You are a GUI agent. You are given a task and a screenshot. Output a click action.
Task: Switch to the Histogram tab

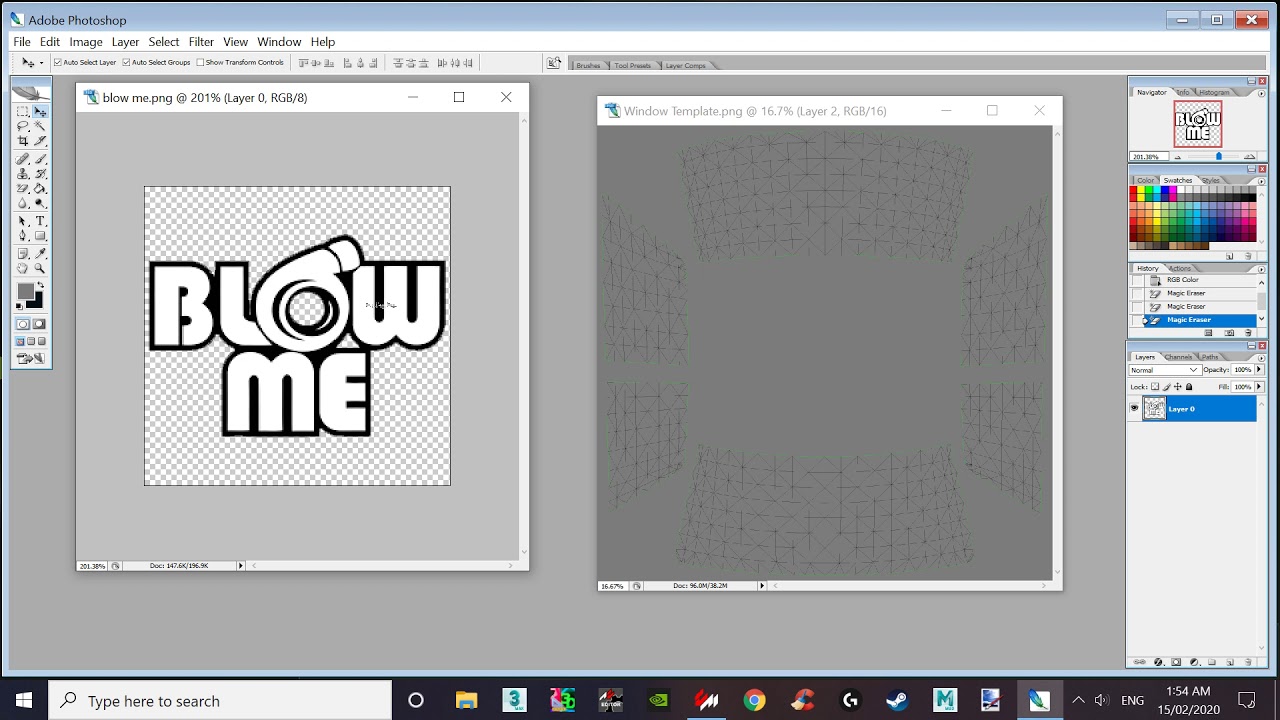click(1213, 92)
